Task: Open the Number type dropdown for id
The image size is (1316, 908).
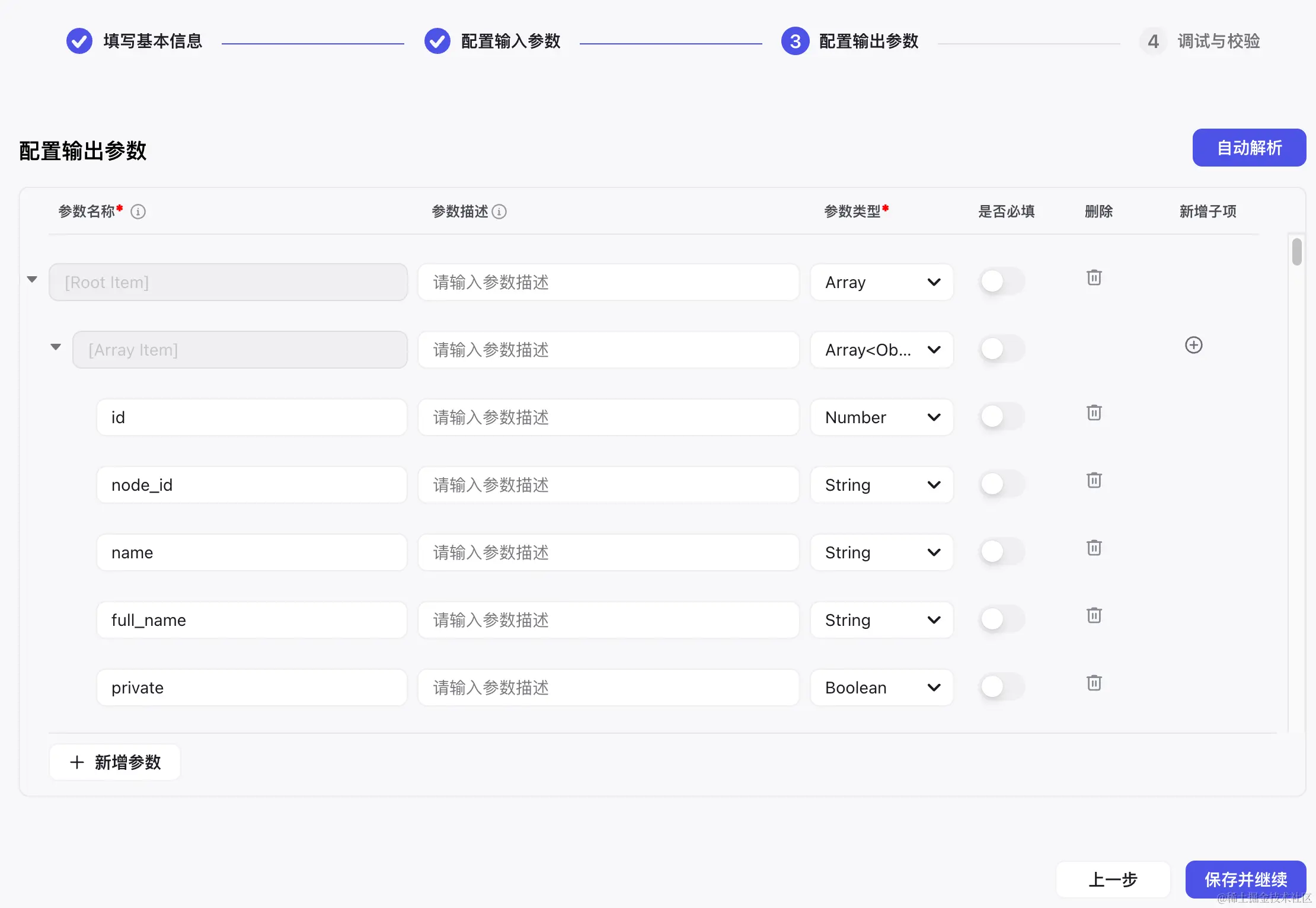Action: tap(881, 417)
